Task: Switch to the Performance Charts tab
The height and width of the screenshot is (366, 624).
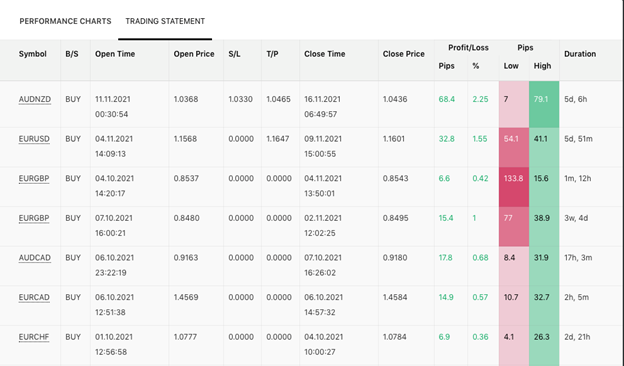Action: click(x=65, y=21)
